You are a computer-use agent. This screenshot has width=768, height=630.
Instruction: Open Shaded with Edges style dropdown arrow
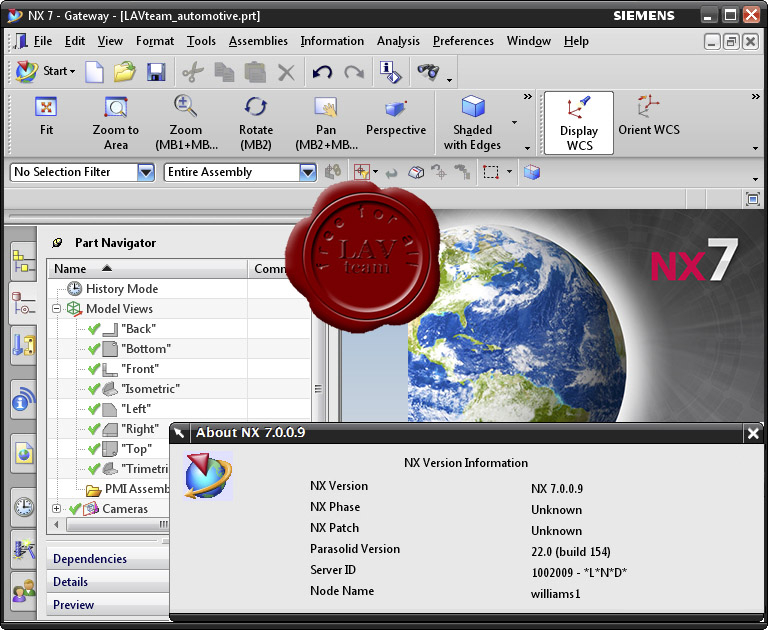pos(514,122)
